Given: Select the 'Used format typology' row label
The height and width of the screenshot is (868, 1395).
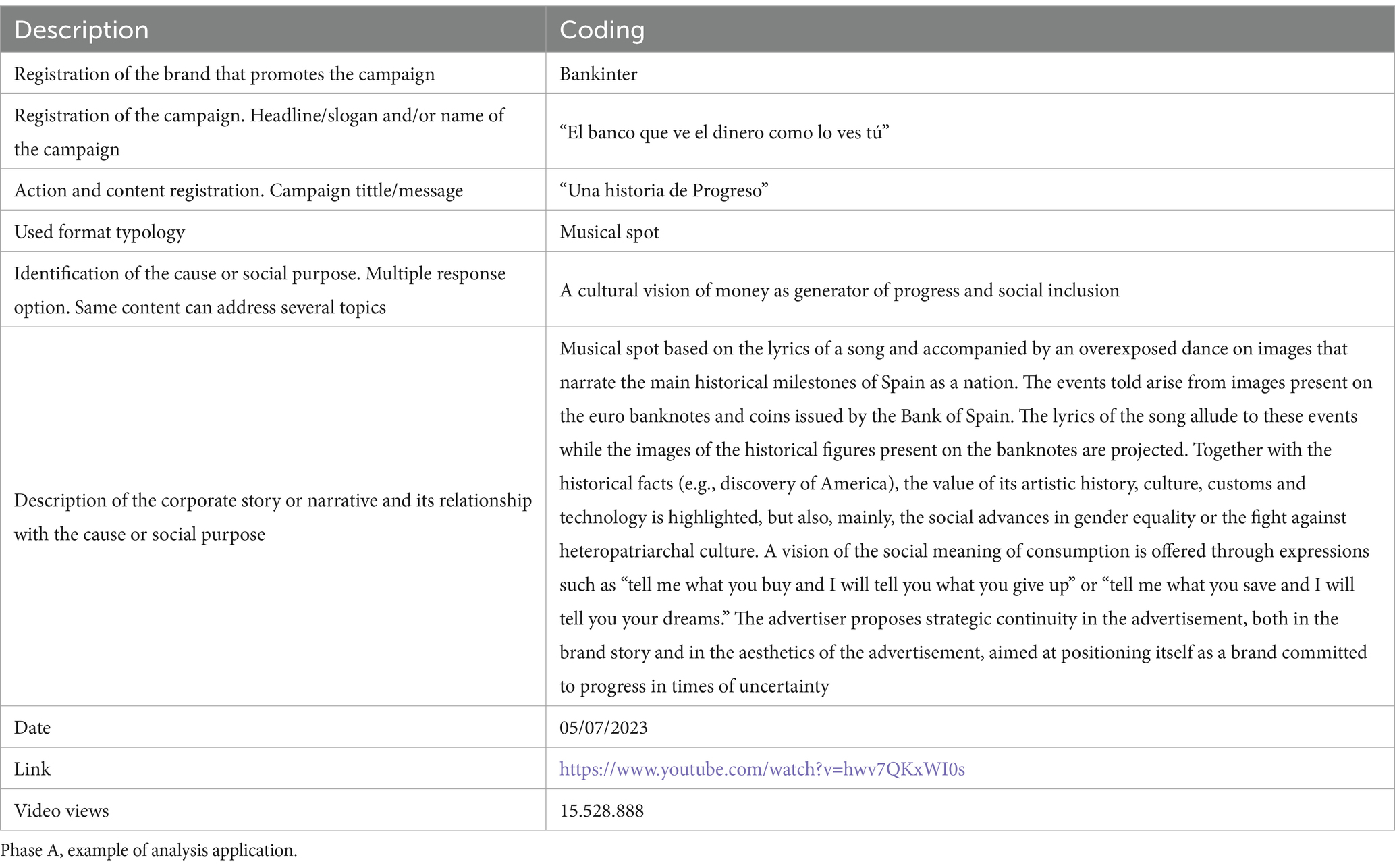Looking at the screenshot, I should click(99, 232).
